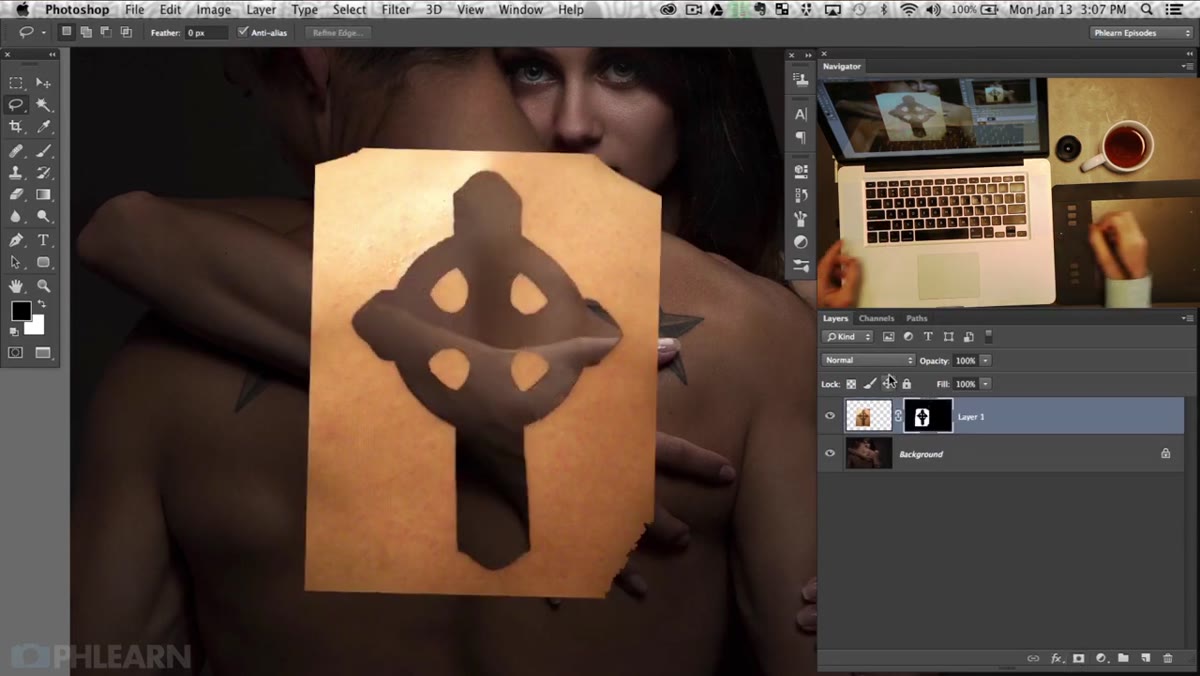Click the Add layer style fx button
Image resolution: width=1200 pixels, height=676 pixels.
[1056, 659]
